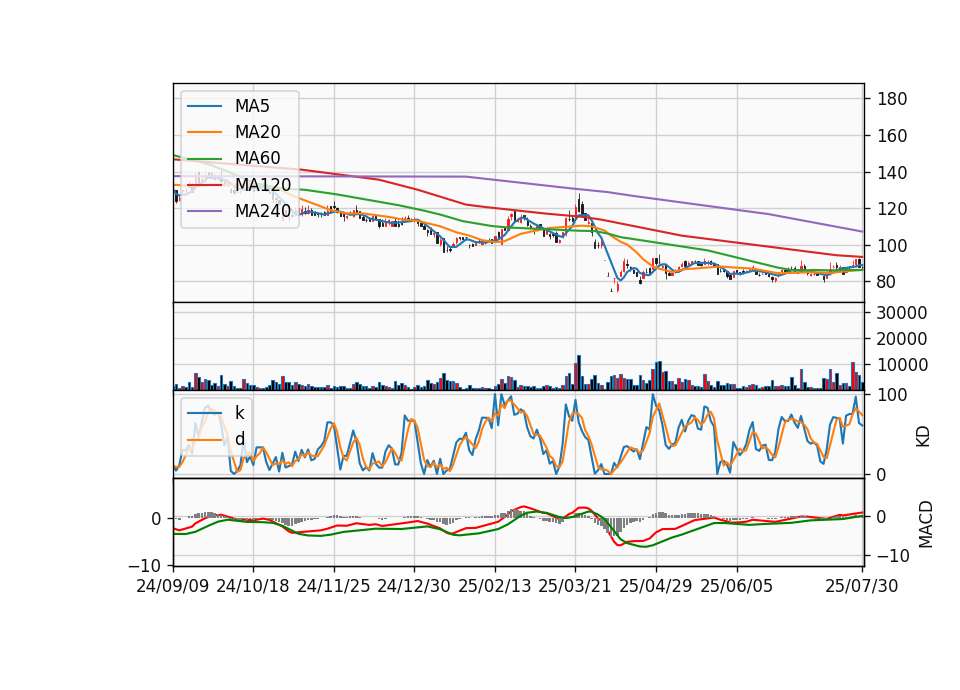Click the 180 price axis tick

[892, 99]
